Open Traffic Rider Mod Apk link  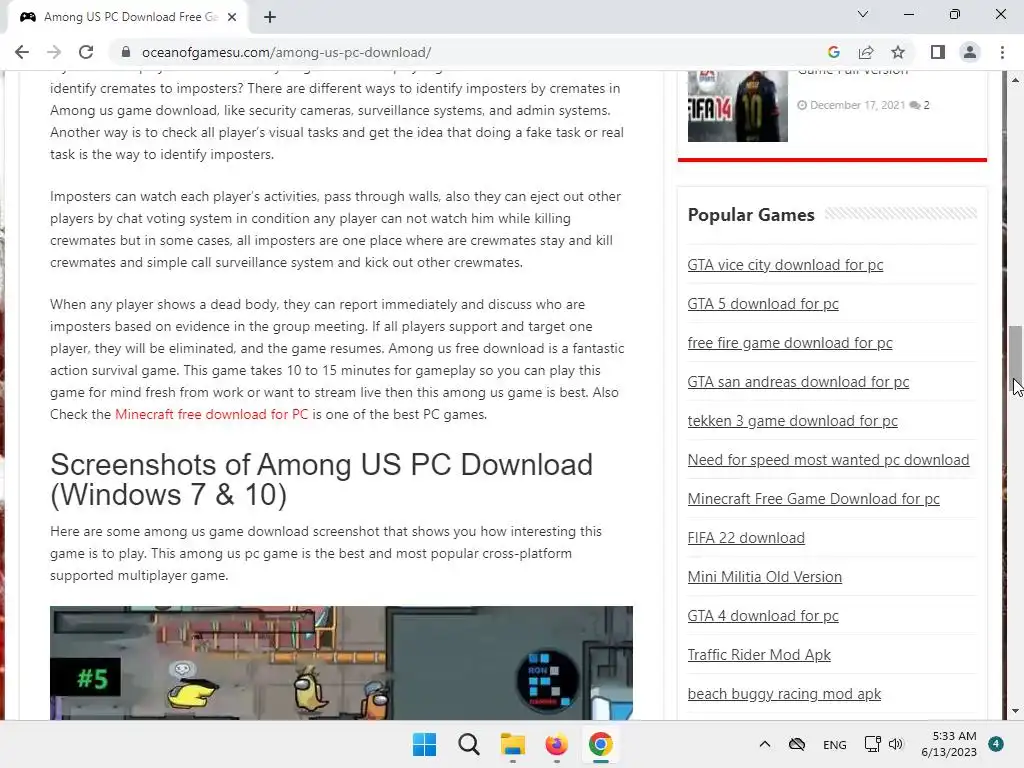click(759, 655)
